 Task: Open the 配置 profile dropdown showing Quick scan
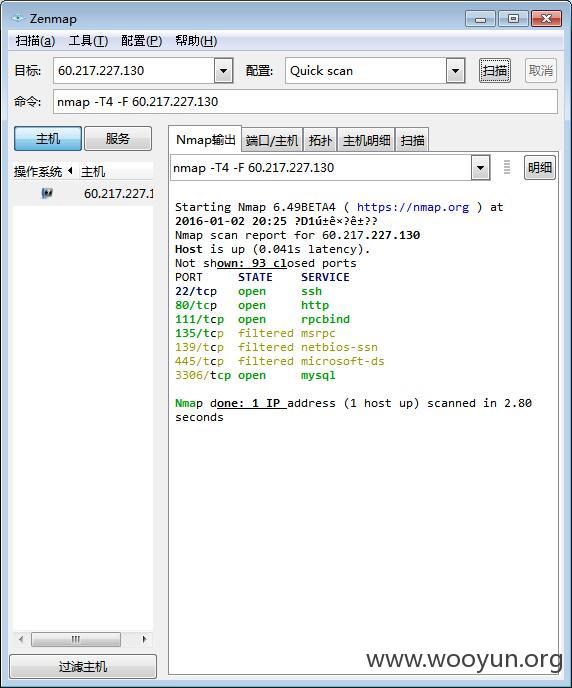pyautogui.click(x=455, y=71)
